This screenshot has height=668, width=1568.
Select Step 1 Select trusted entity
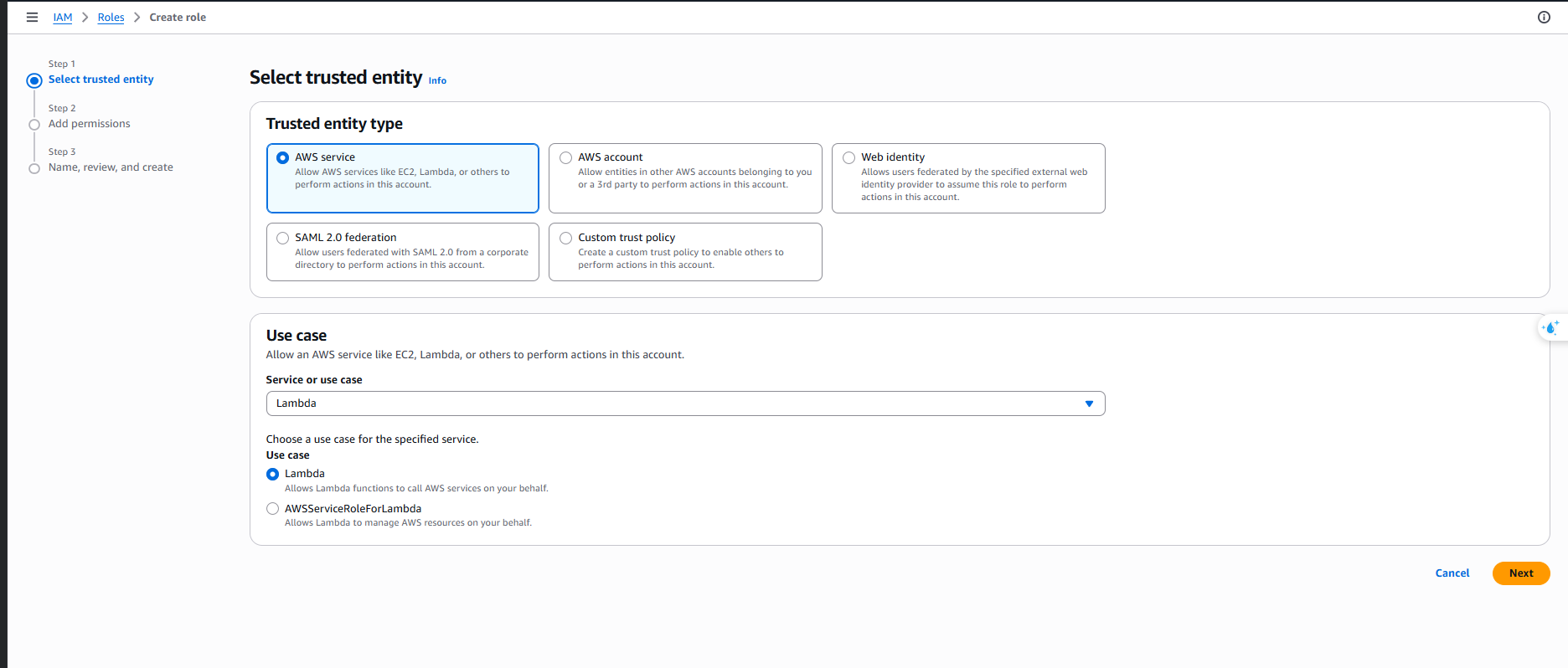pos(101,80)
